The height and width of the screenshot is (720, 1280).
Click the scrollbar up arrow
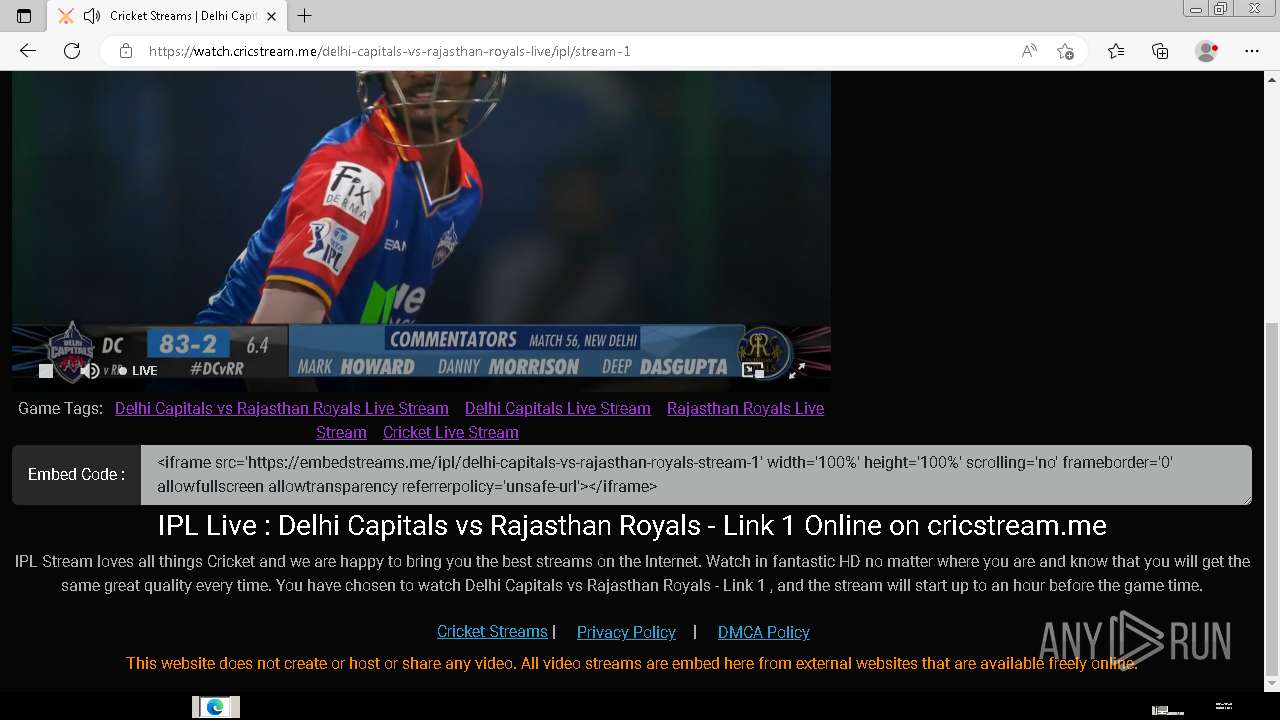coord(1272,78)
